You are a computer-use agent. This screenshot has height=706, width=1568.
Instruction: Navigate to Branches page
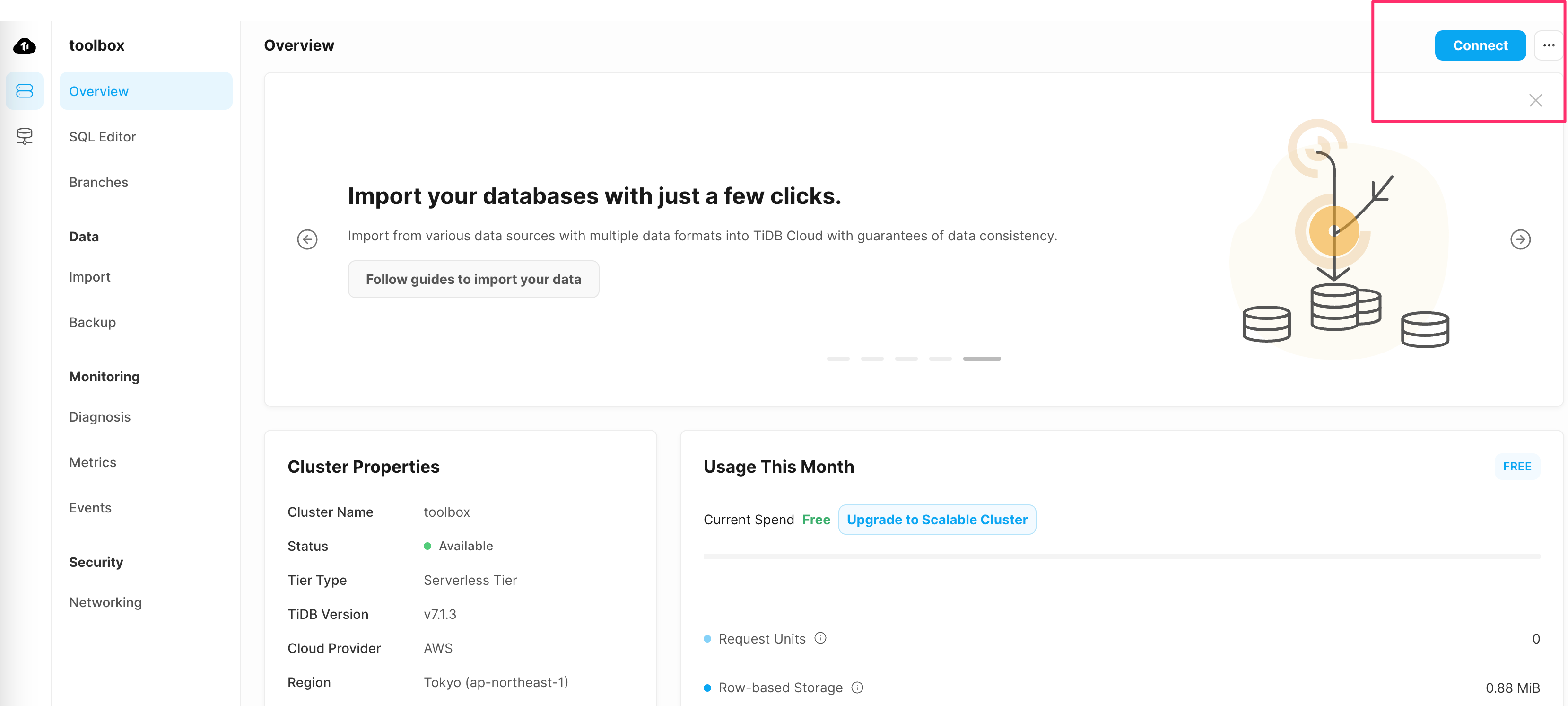pos(99,182)
